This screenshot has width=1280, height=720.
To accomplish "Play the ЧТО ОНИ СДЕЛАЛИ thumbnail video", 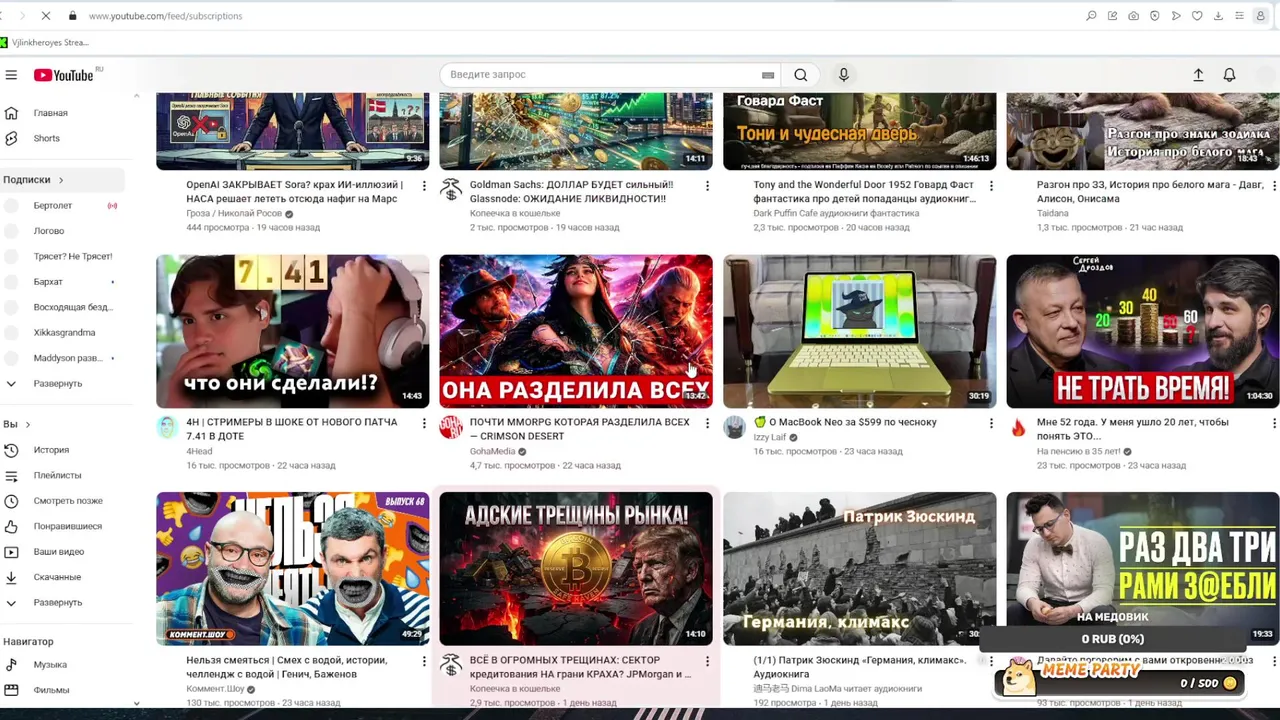I will tap(293, 331).
